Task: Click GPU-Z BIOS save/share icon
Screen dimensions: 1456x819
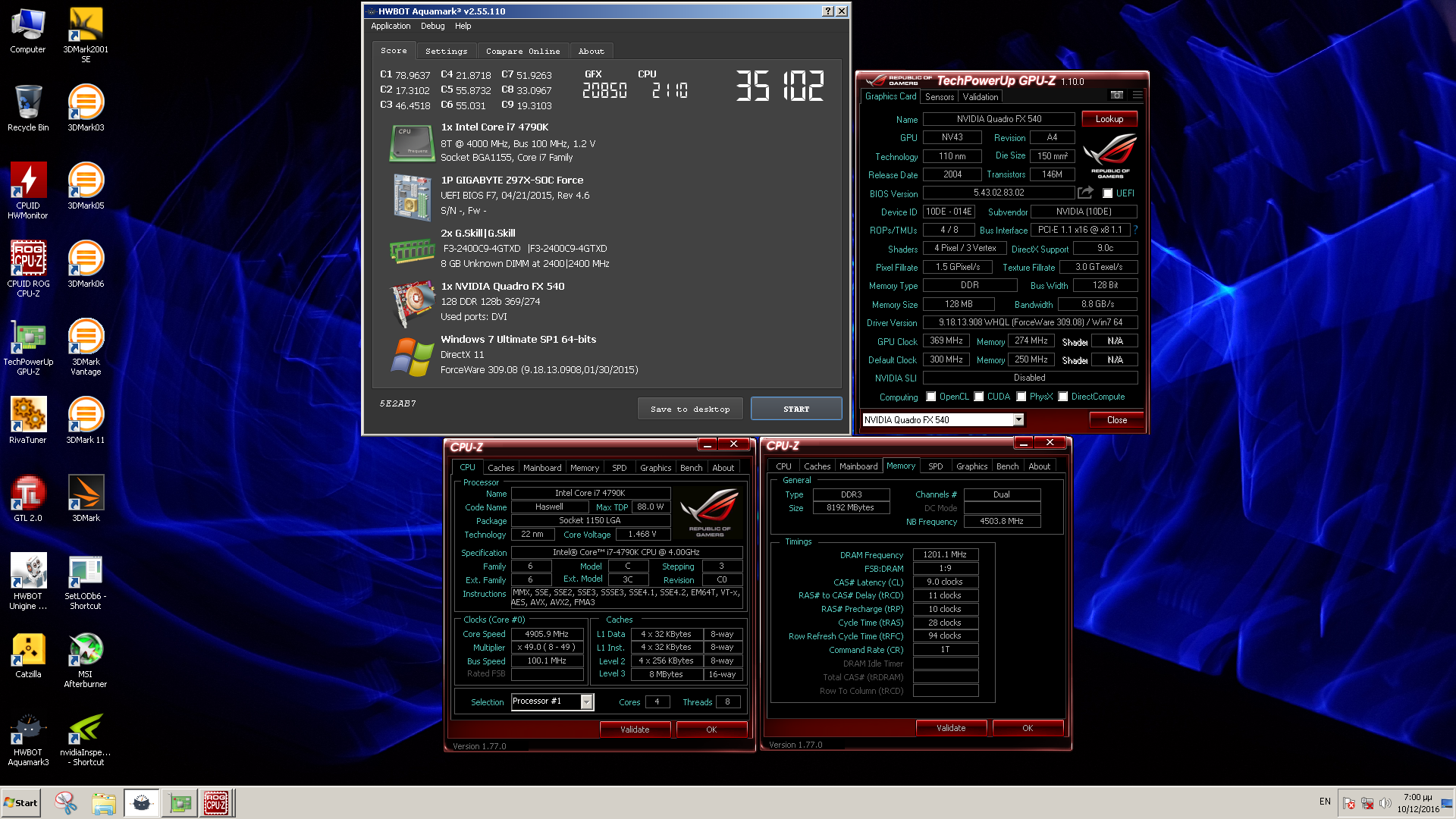Action: (x=1086, y=193)
